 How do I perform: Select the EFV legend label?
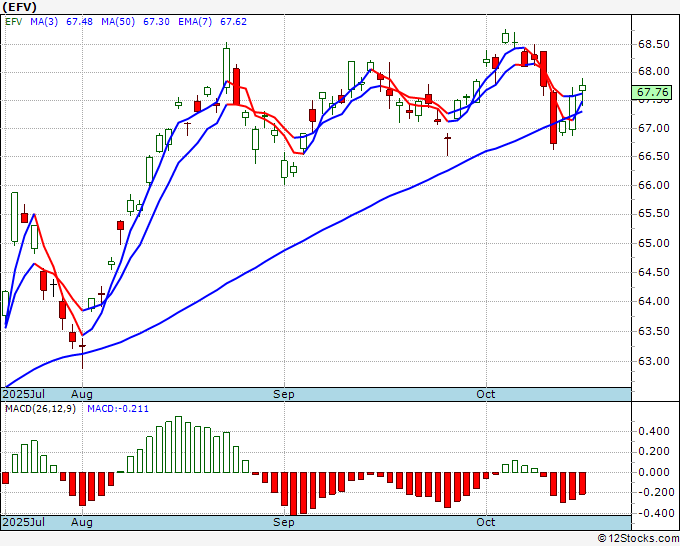(x=13, y=22)
